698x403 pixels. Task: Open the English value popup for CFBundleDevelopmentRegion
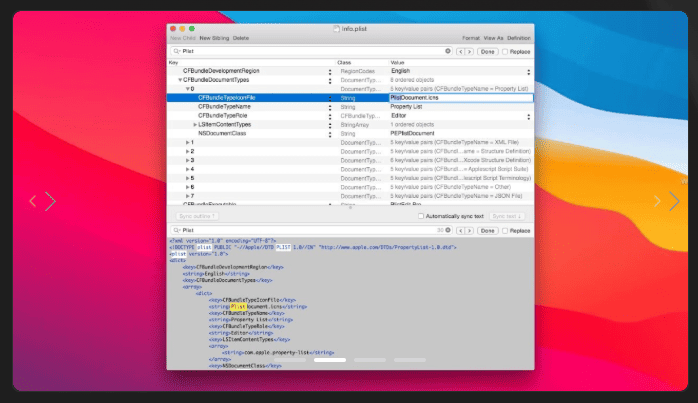528,72
